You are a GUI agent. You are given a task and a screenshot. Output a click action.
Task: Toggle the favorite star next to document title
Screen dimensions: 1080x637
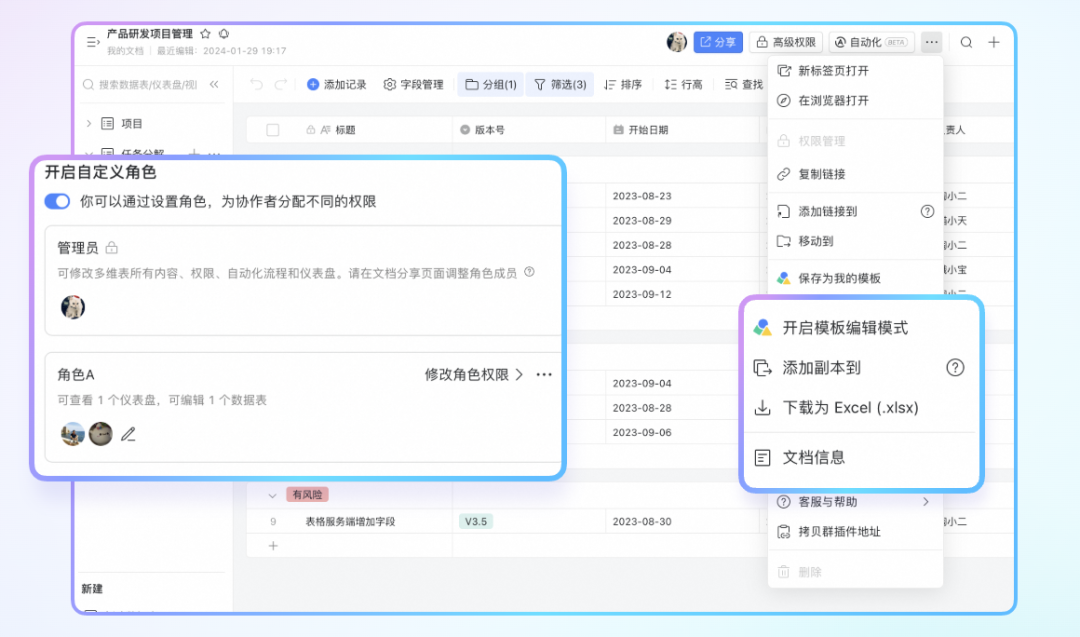[205, 34]
